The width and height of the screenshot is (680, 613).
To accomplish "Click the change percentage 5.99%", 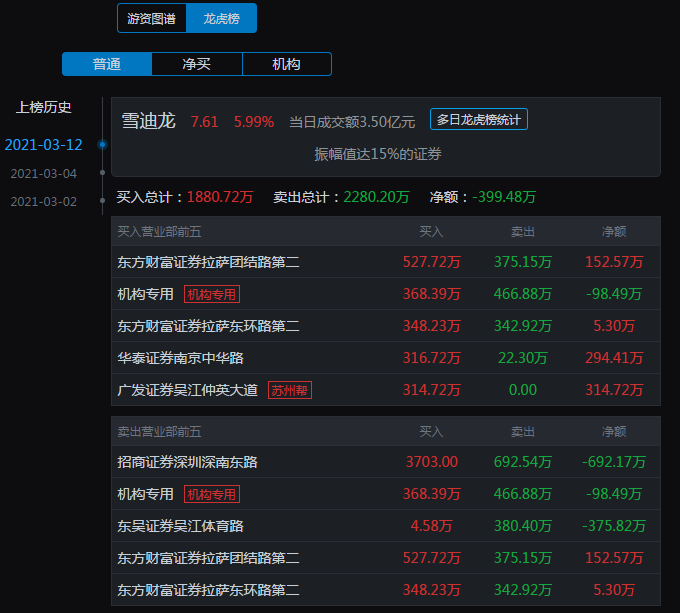I will (x=254, y=122).
